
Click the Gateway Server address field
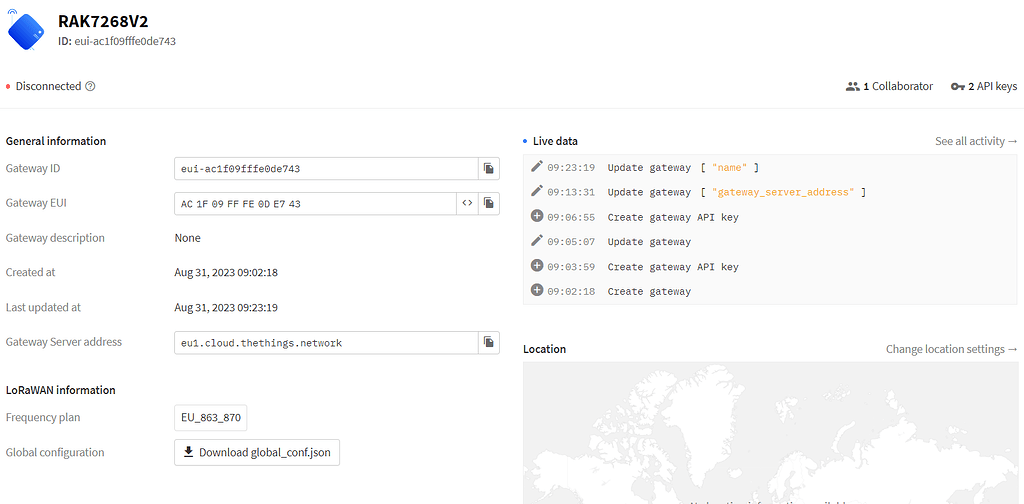click(x=325, y=343)
